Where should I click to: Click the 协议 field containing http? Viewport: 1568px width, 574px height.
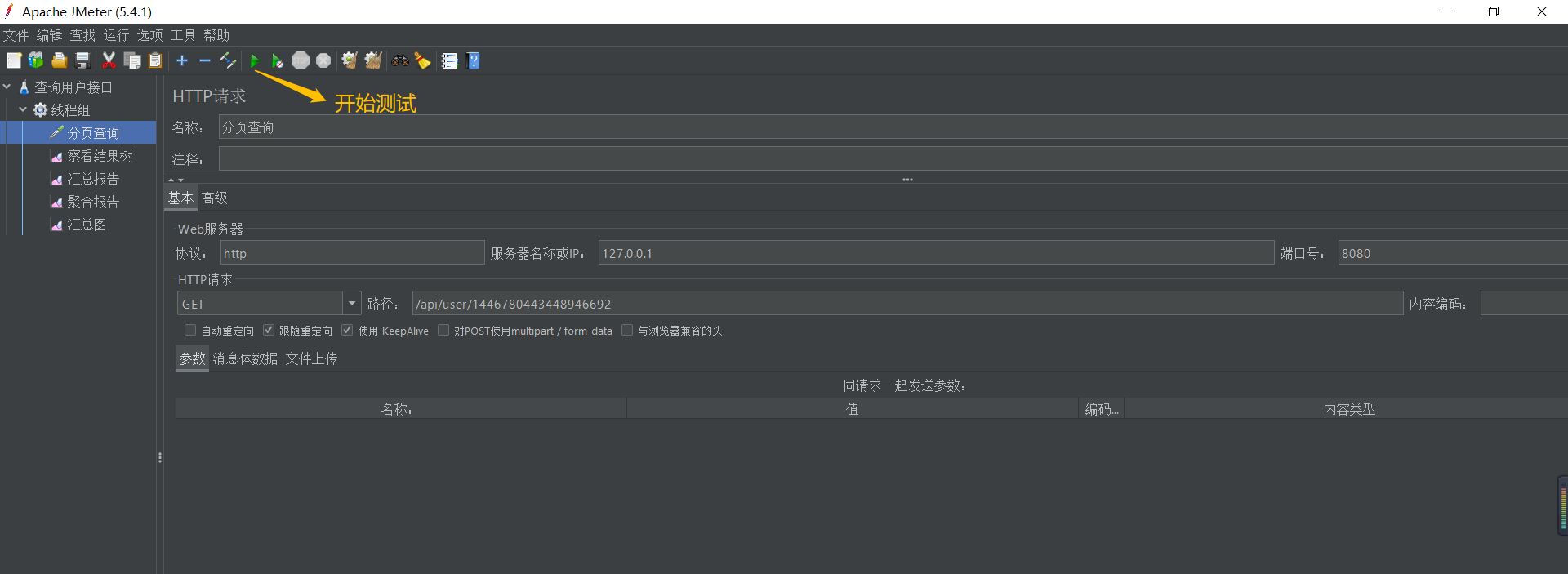[352, 253]
